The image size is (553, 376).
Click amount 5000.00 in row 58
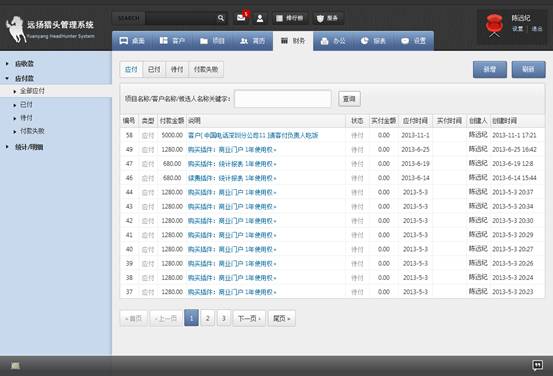[172, 135]
